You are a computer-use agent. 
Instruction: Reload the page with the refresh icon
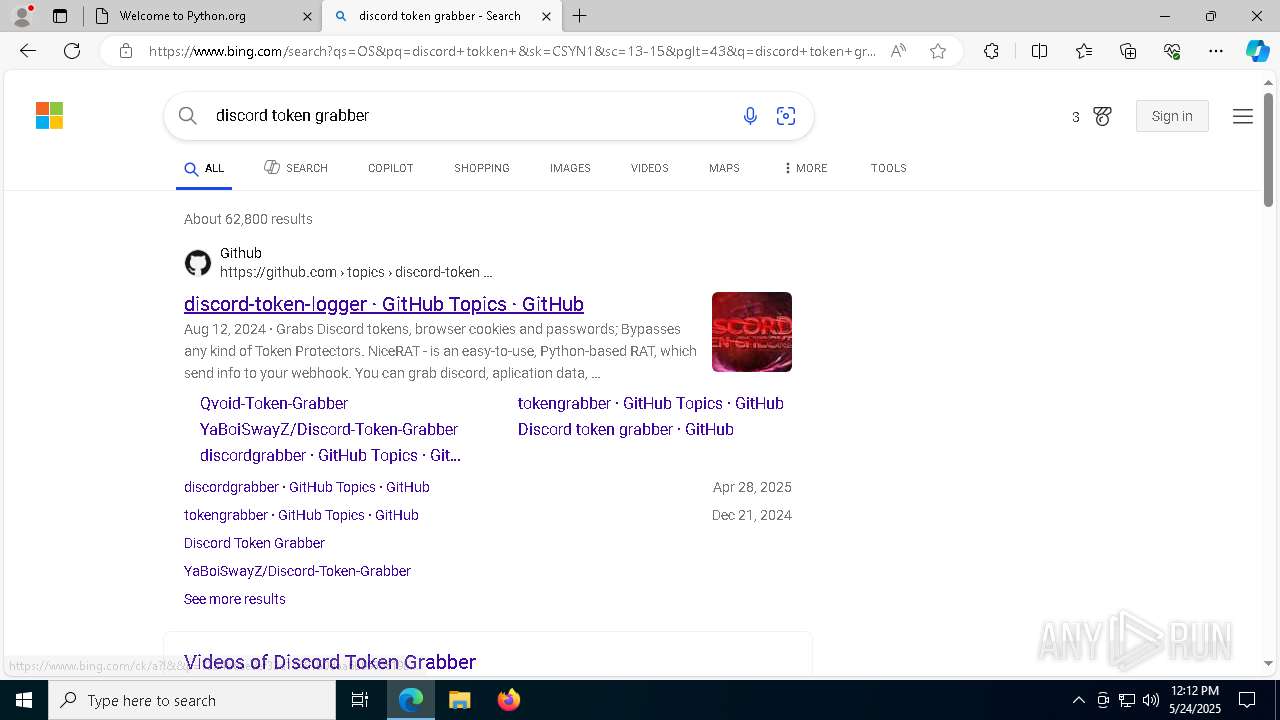click(x=72, y=51)
